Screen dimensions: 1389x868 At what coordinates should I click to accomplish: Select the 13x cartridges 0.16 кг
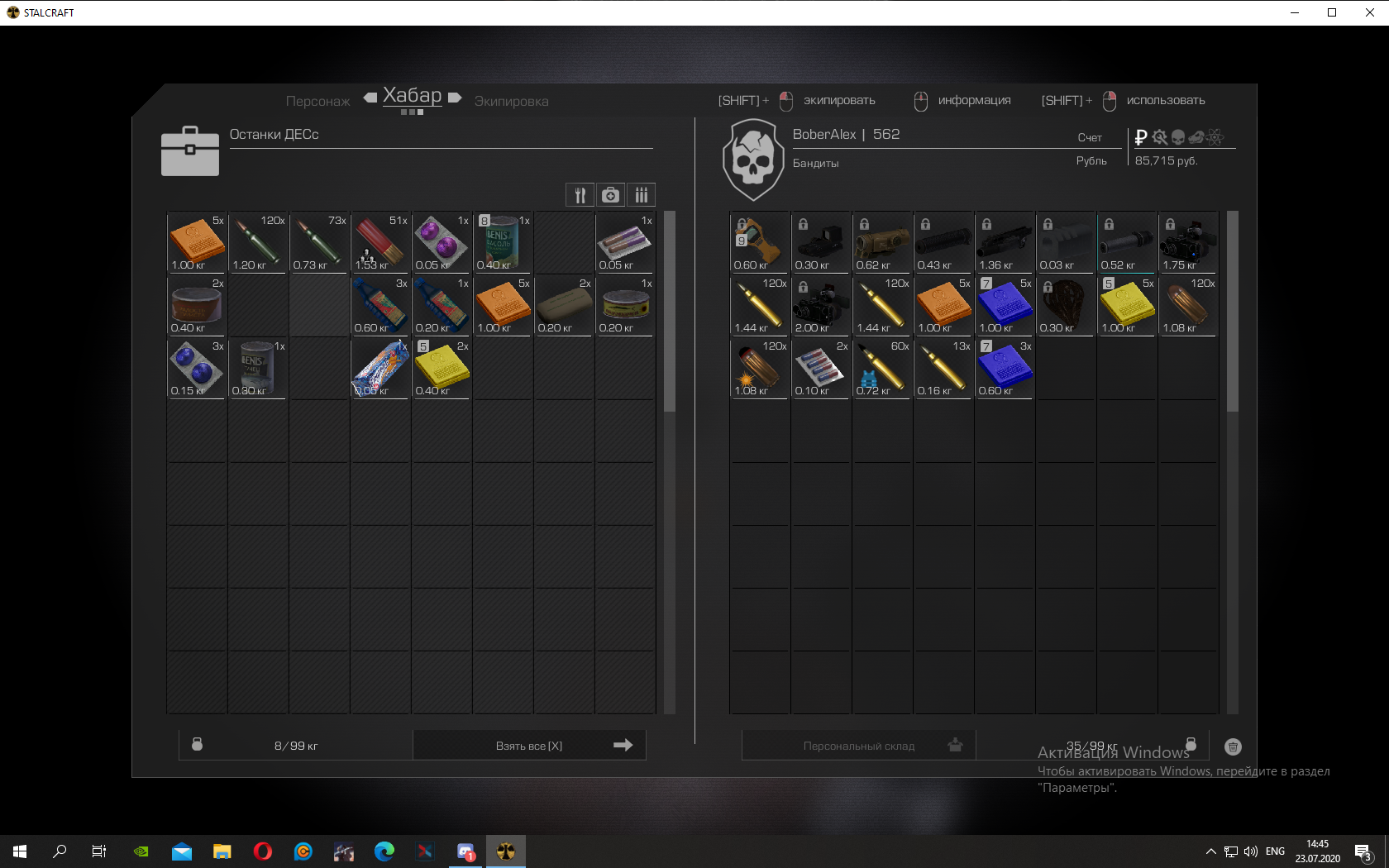point(943,368)
